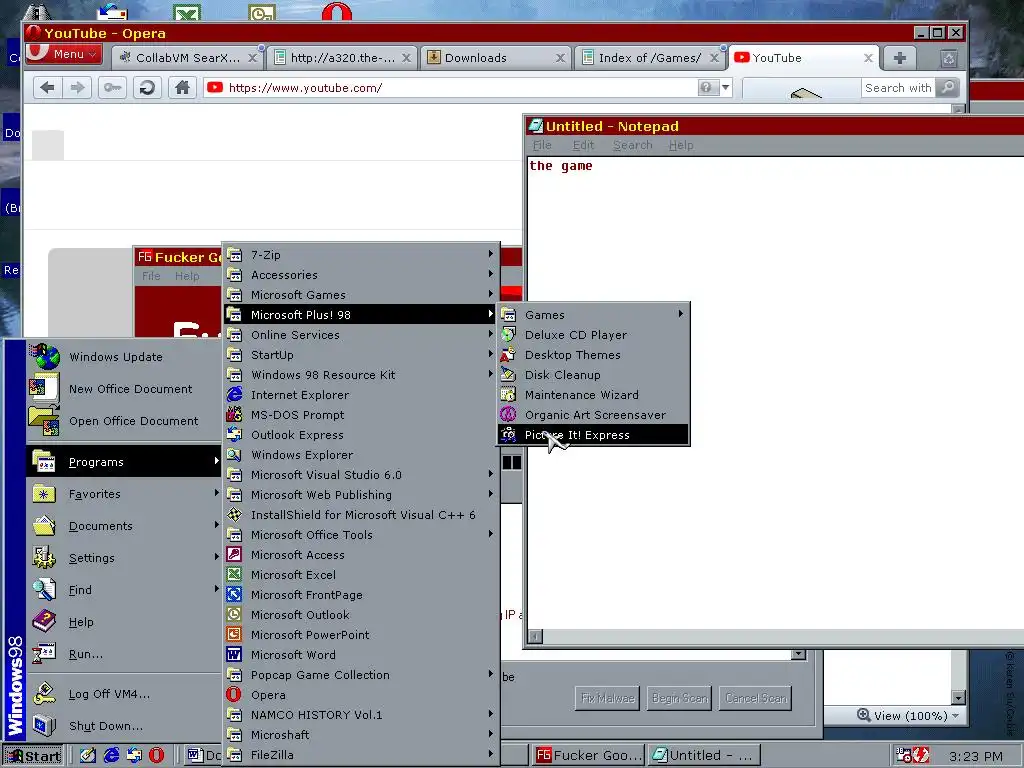Expand Microsoft Games folder
The width and height of the screenshot is (1024, 768).
click(x=361, y=295)
